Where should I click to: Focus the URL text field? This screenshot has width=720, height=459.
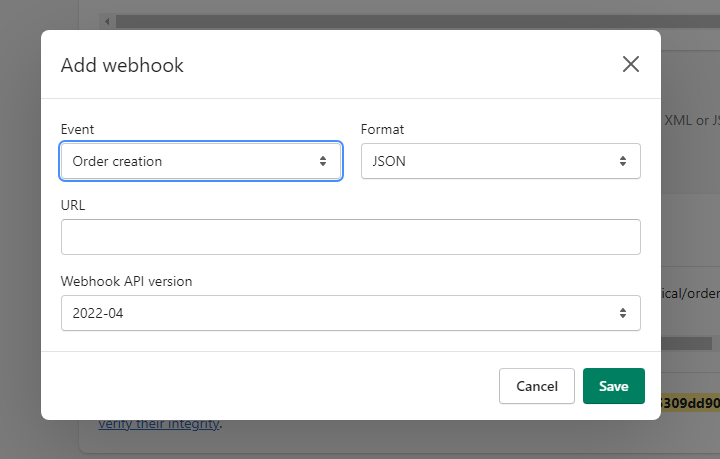pyautogui.click(x=350, y=237)
